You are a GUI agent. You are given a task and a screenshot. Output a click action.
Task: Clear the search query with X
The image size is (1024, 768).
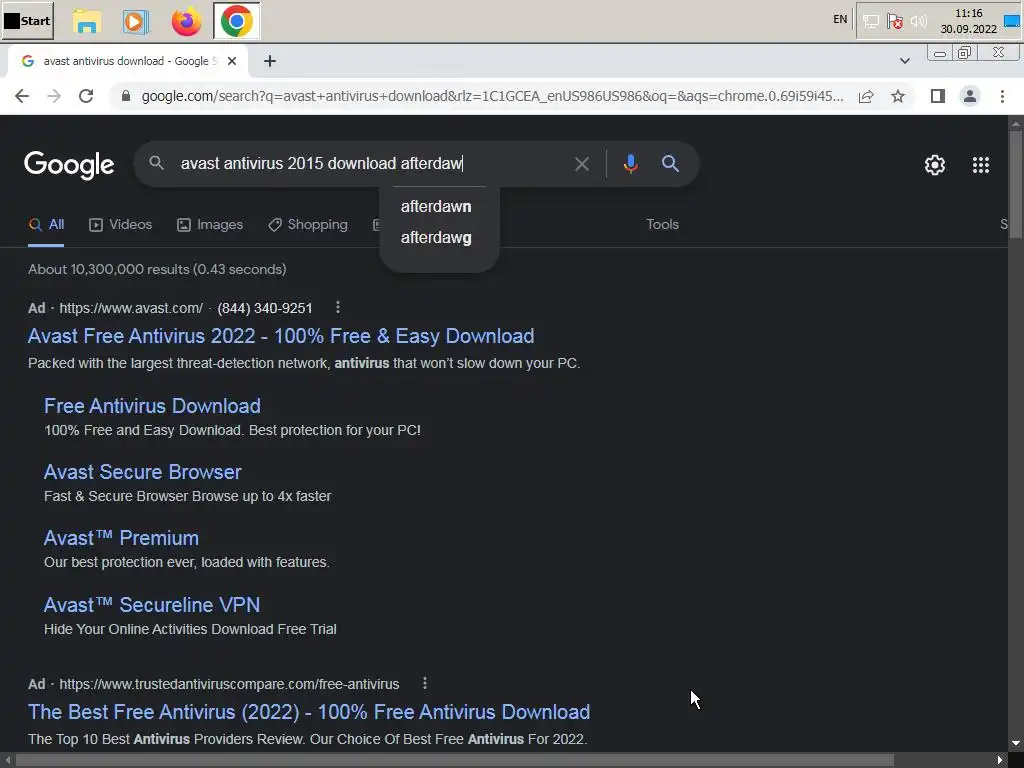click(x=582, y=164)
